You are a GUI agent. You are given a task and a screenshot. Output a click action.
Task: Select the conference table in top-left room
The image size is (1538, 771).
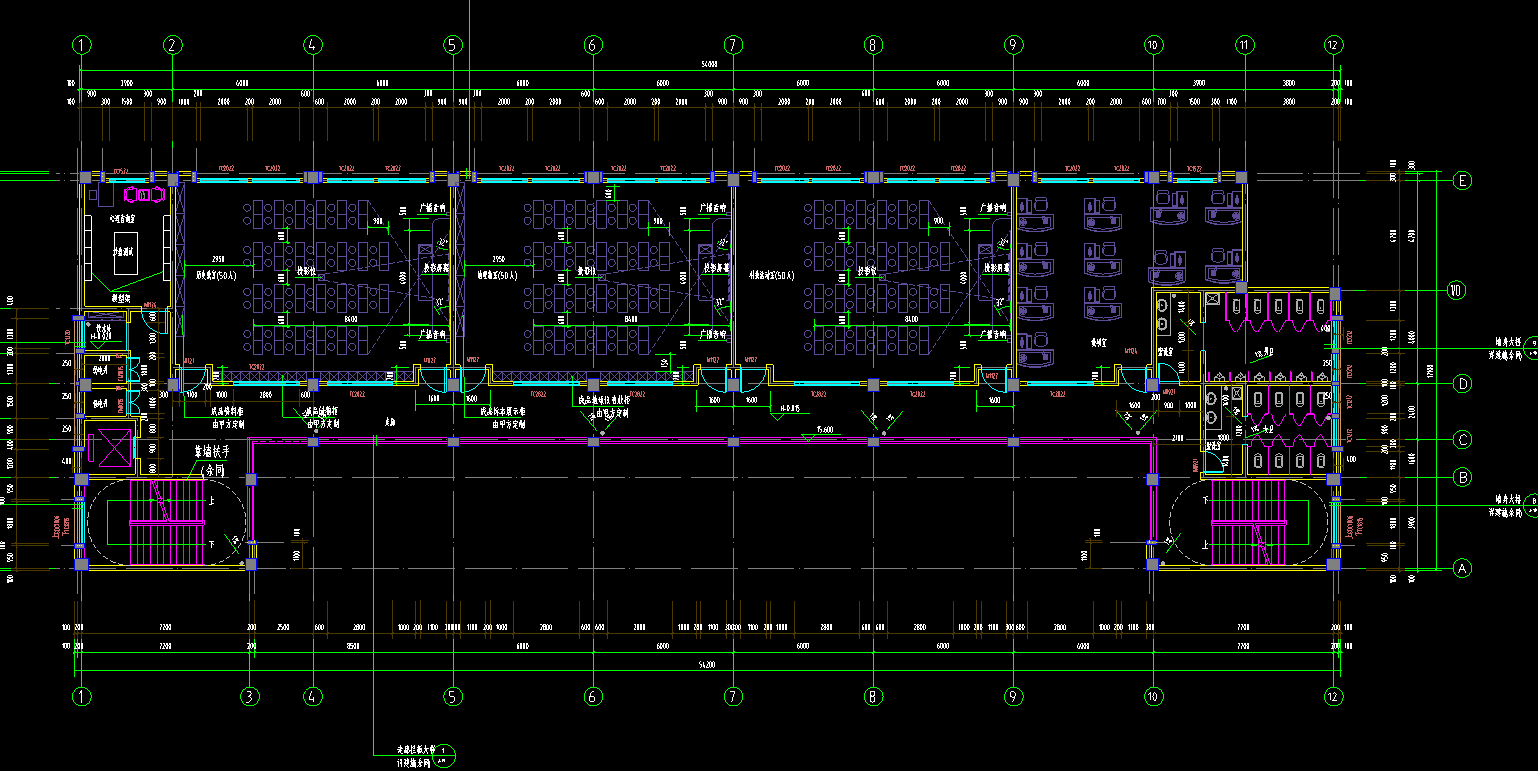pyautogui.click(x=126, y=254)
